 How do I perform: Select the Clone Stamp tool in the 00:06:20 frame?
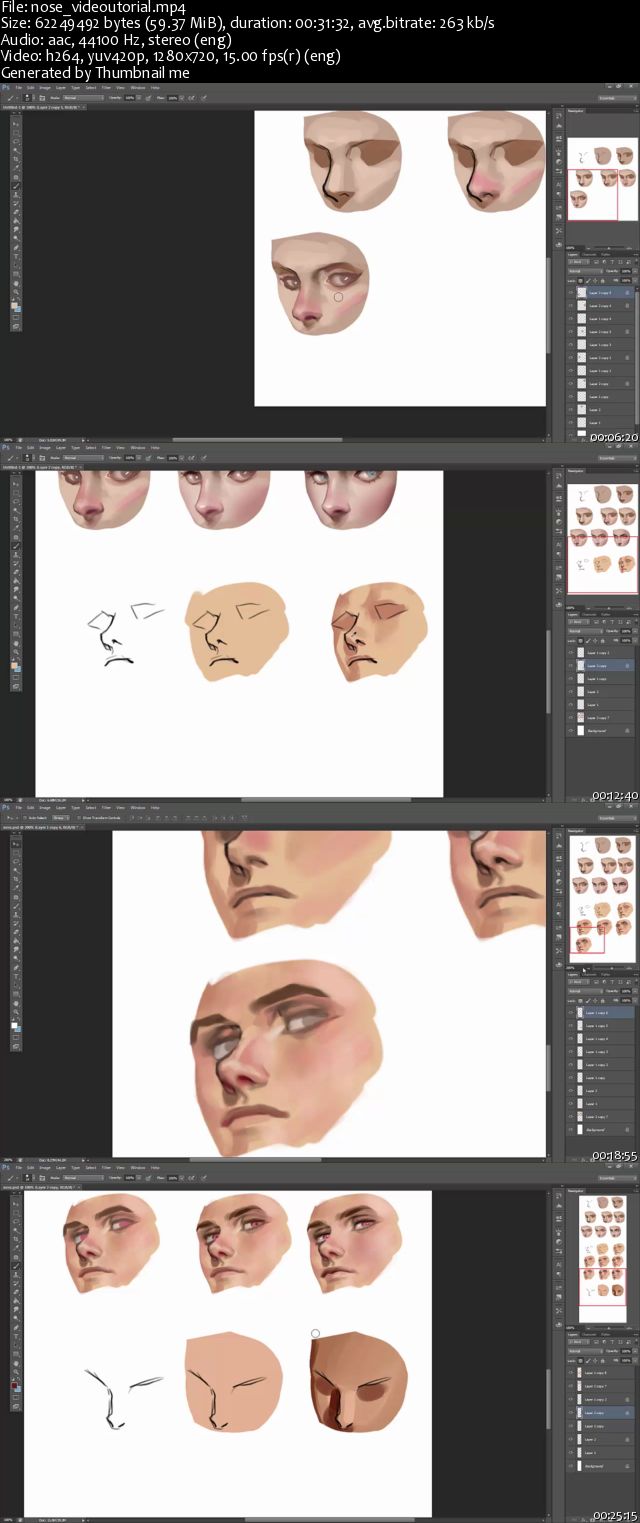16,194
